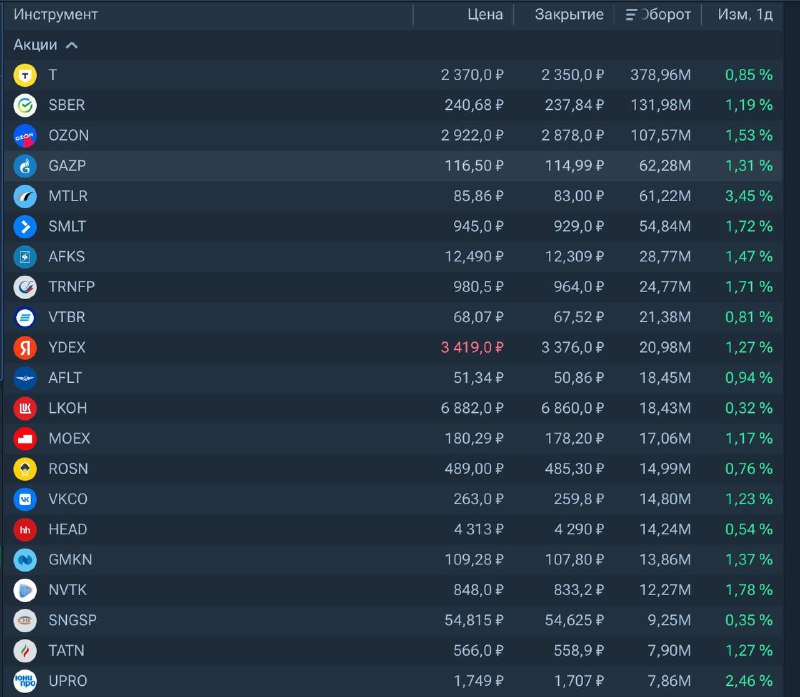Click SBER price 240,68 ₽
Image resolution: width=800 pixels, height=697 pixels.
coord(474,105)
